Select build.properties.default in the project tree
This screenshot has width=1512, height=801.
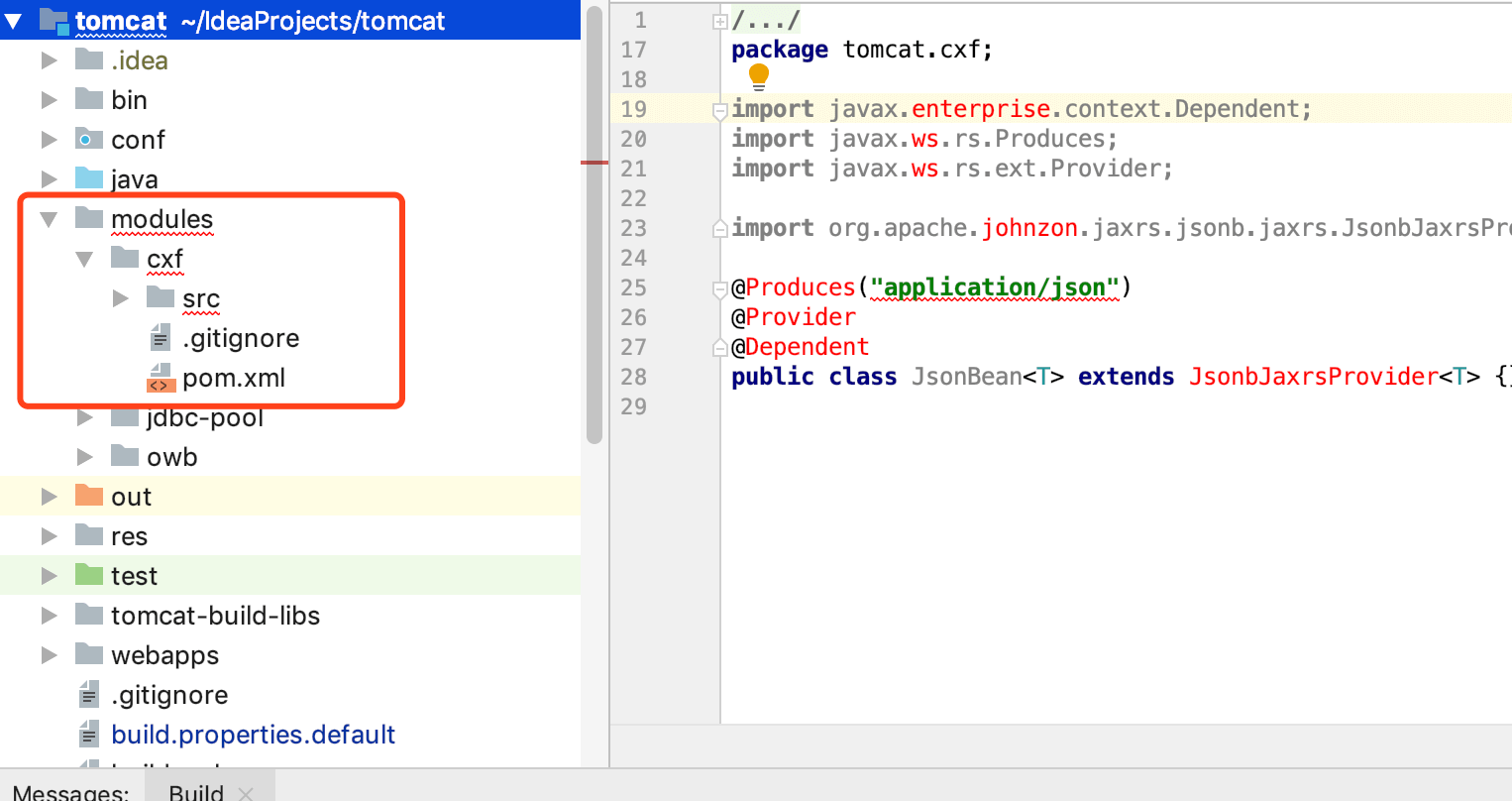[x=254, y=735]
